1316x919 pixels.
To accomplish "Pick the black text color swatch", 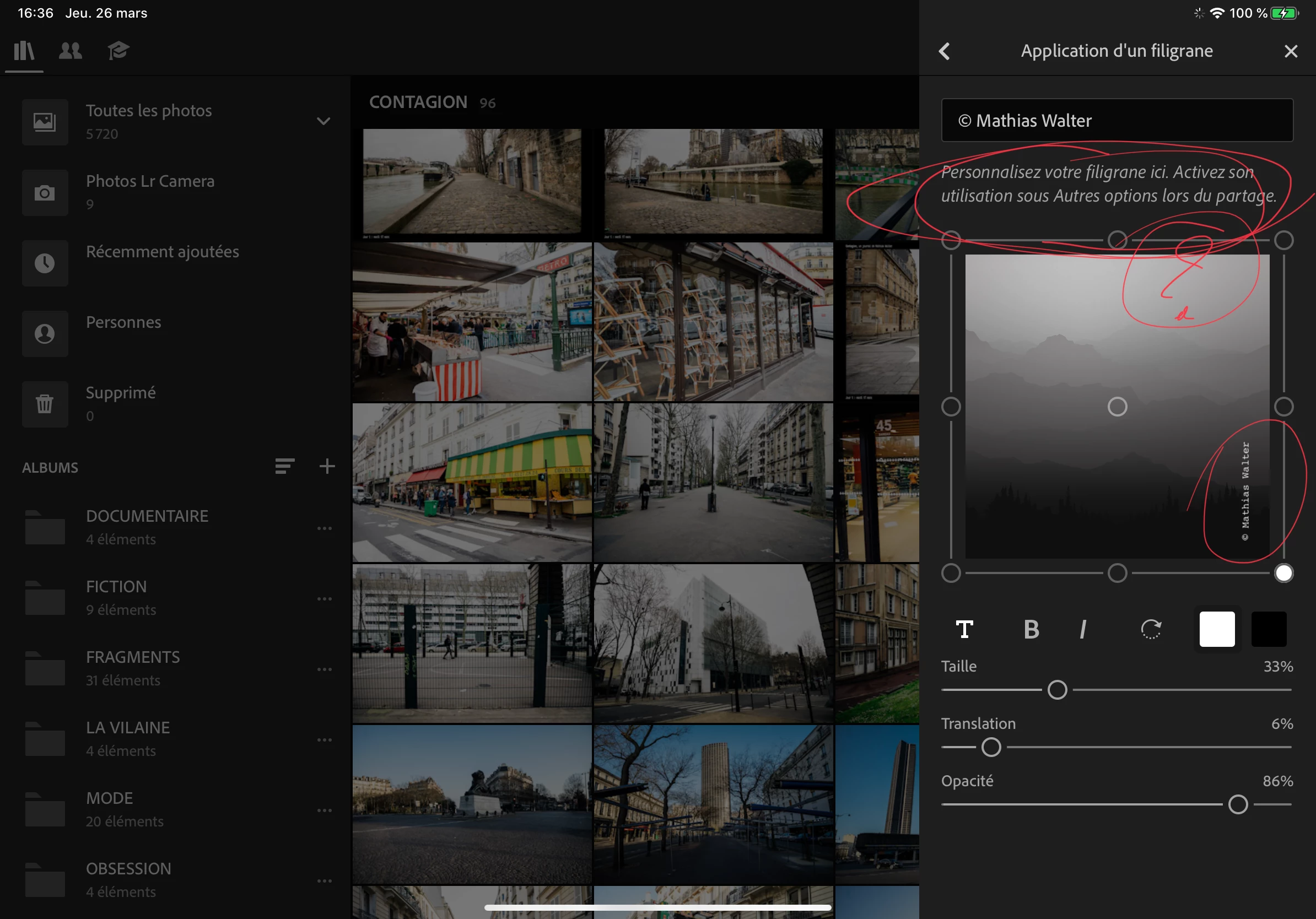I will [1269, 629].
